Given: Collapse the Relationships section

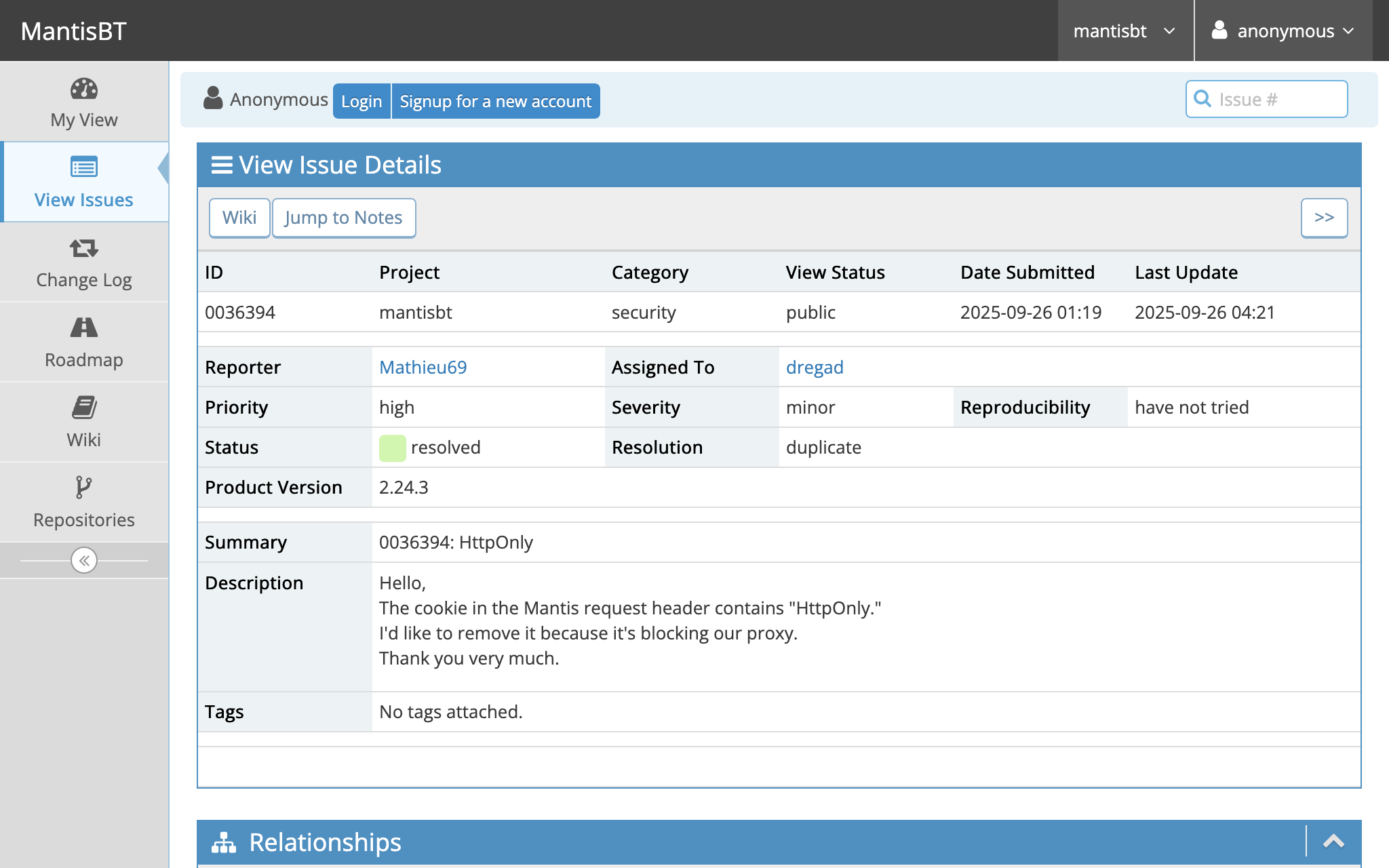Looking at the screenshot, I should [x=1333, y=842].
